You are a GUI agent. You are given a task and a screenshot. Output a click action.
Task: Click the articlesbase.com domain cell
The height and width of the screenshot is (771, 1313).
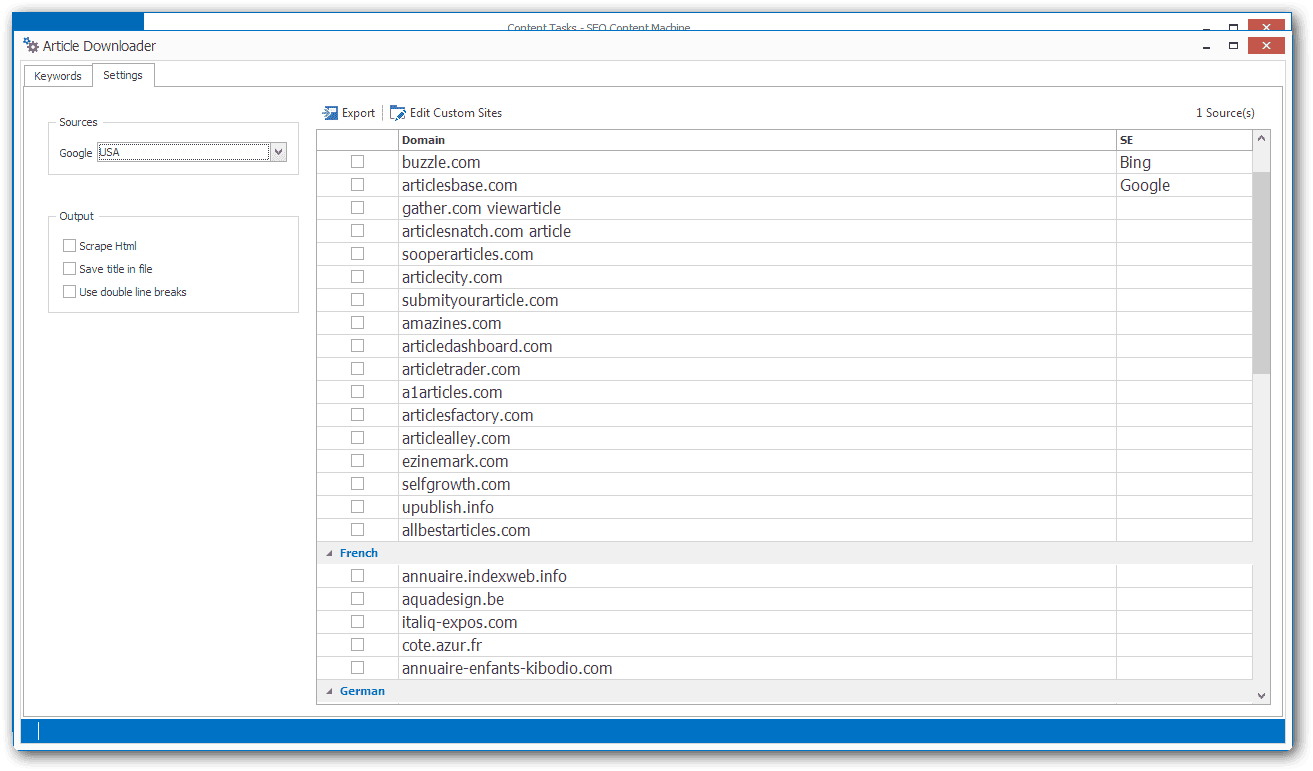click(x=757, y=185)
